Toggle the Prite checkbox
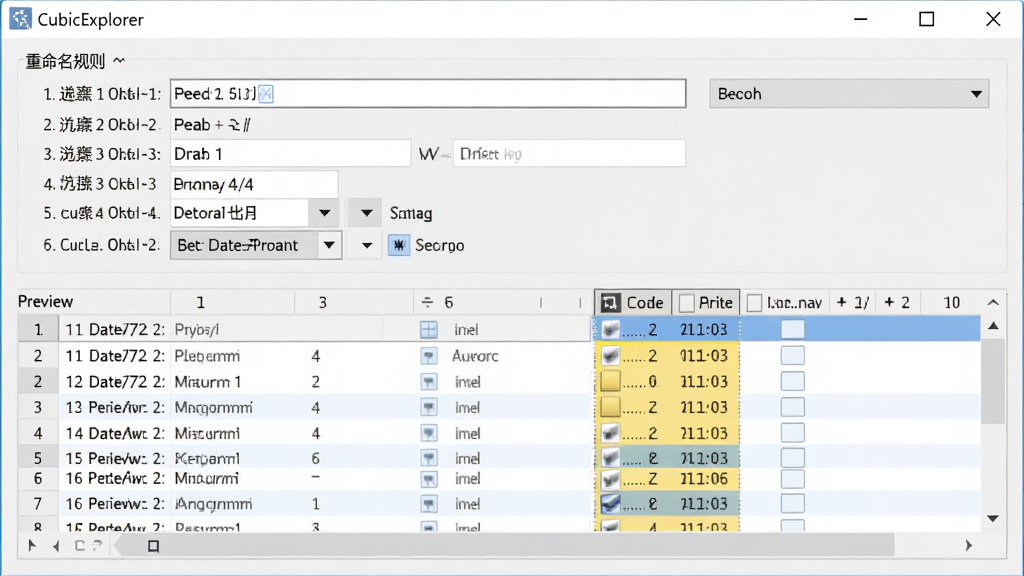The height and width of the screenshot is (576, 1024). click(686, 303)
